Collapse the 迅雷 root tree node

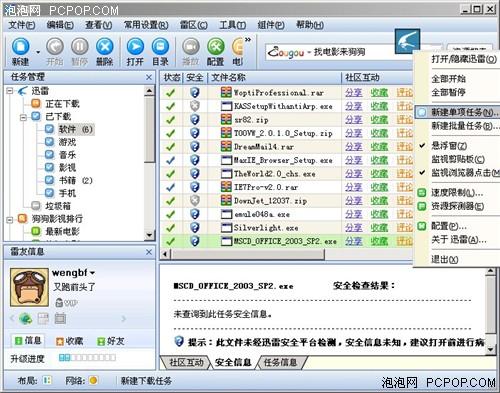[10, 91]
